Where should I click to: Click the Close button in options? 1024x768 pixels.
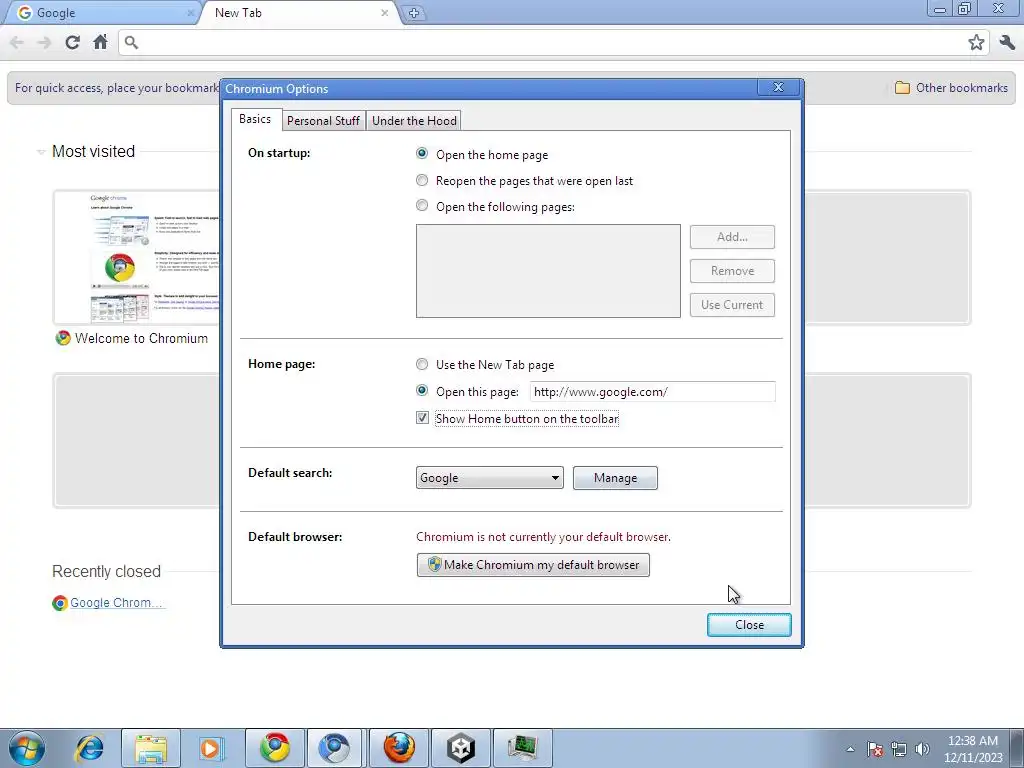[749, 625]
